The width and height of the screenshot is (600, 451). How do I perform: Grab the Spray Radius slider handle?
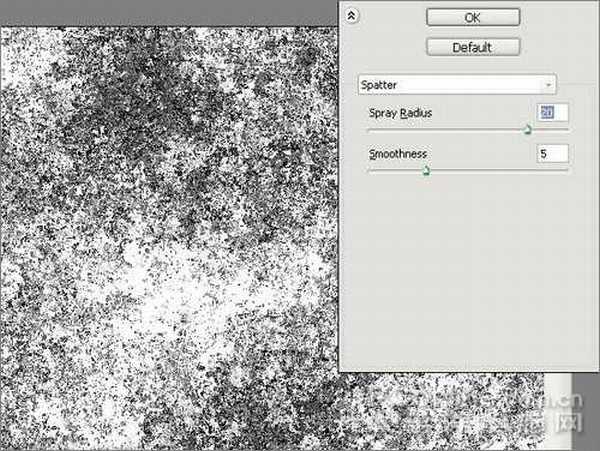tap(528, 129)
